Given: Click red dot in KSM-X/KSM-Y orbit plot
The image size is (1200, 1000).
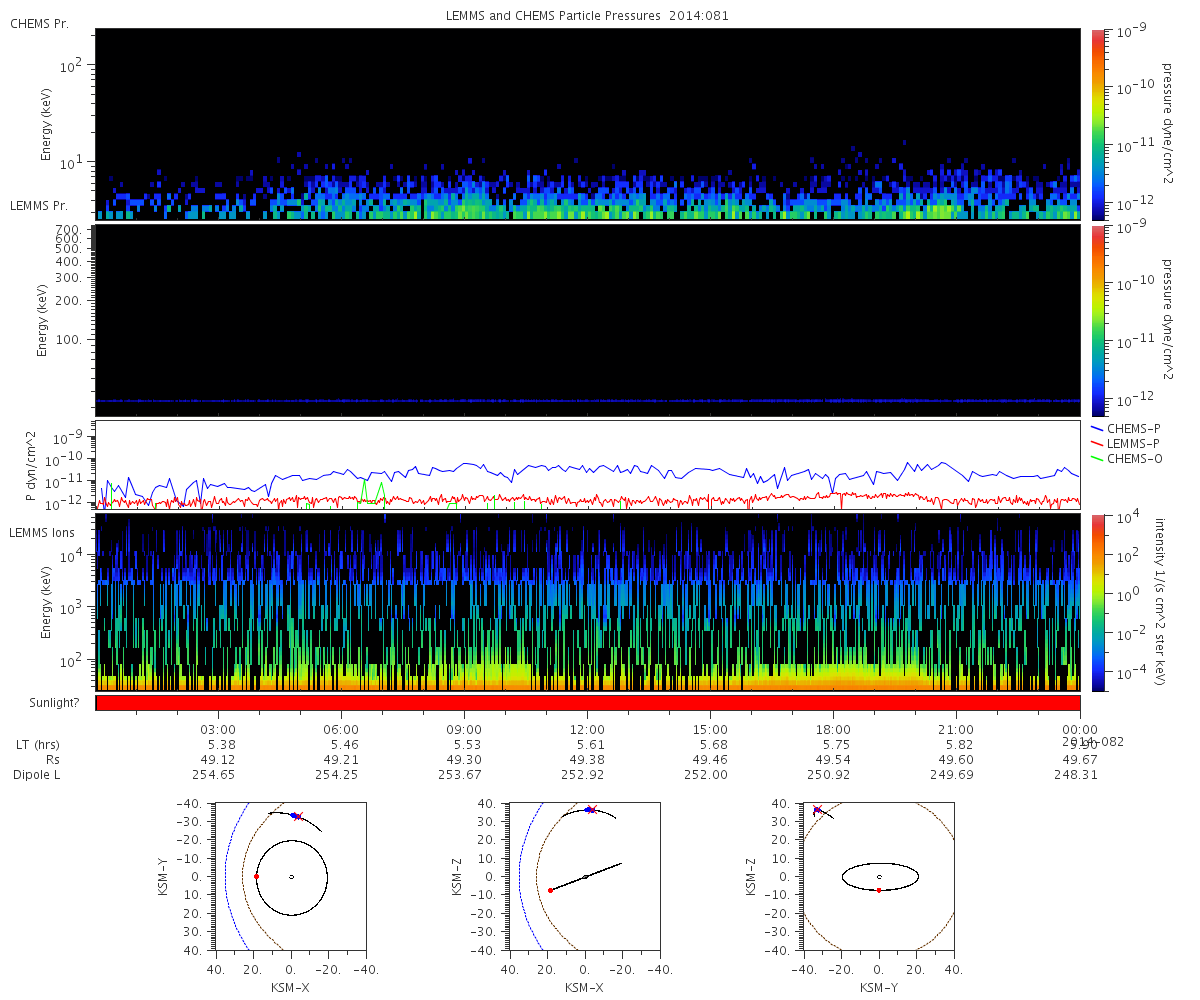Looking at the screenshot, I should pyautogui.click(x=256, y=876).
